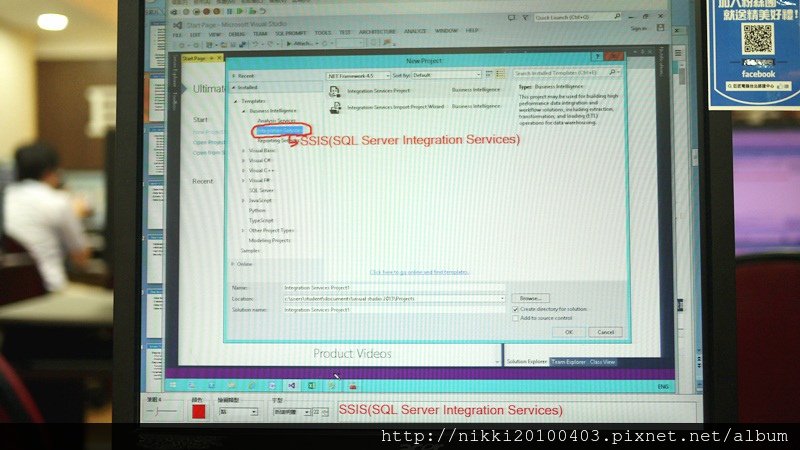Open the Sort by Default dropdown
The image size is (800, 450).
(x=446, y=75)
